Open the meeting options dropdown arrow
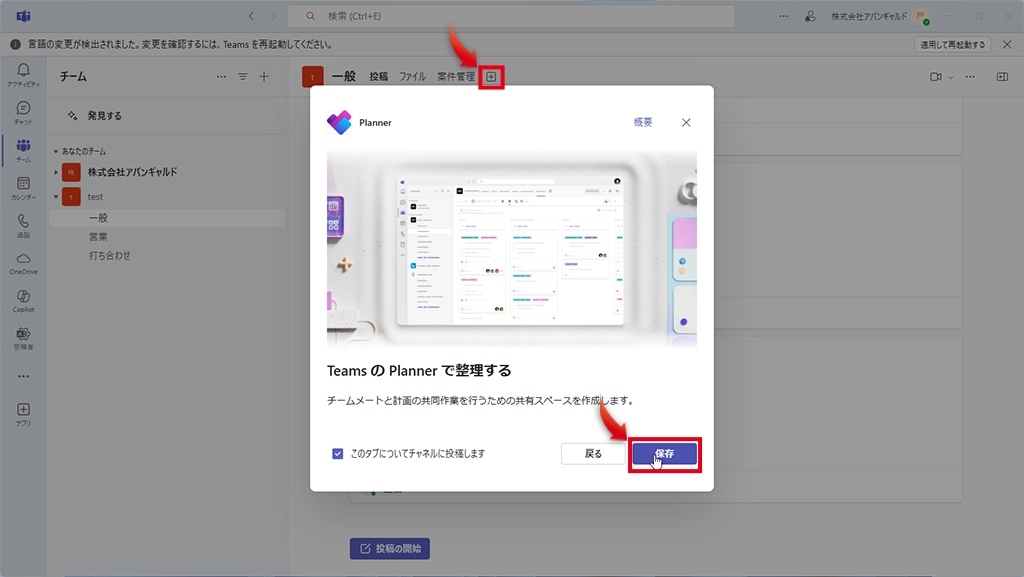This screenshot has width=1024, height=577. pos(951,77)
